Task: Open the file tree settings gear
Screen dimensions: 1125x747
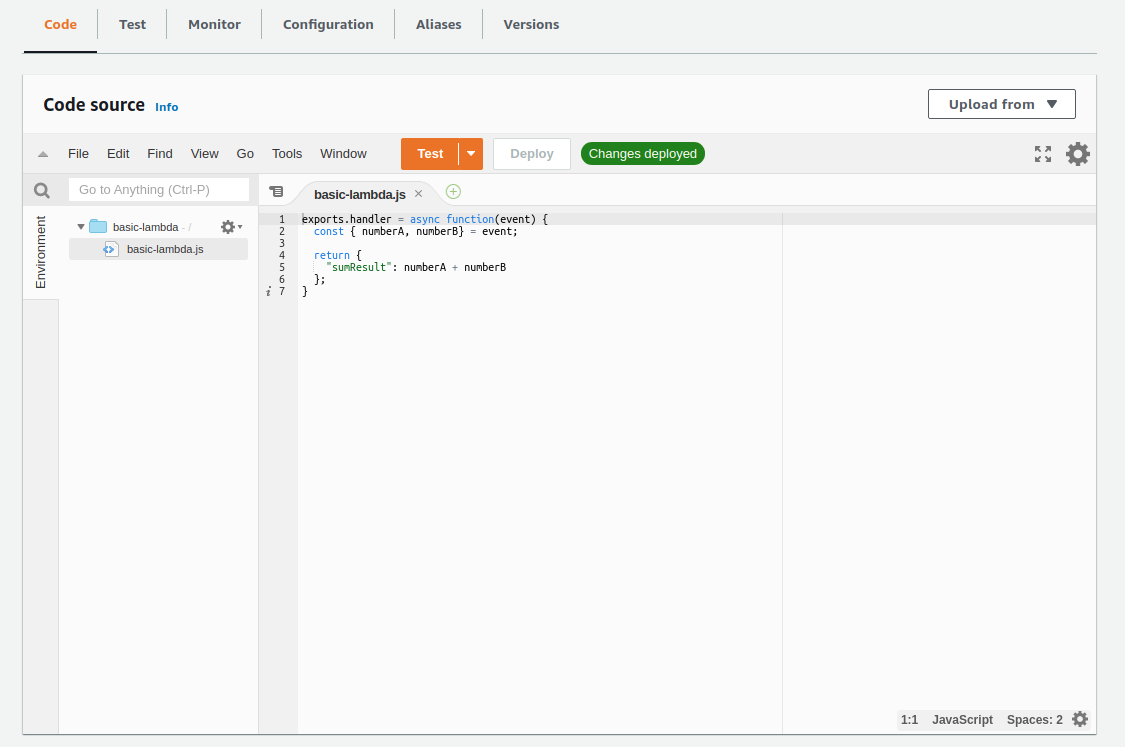Action: point(231,227)
